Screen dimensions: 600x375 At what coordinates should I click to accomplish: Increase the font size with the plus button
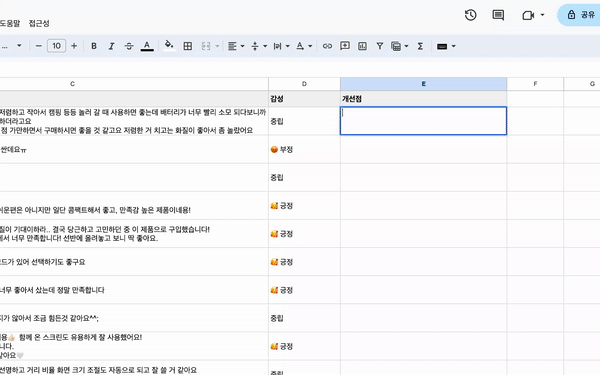(x=74, y=46)
